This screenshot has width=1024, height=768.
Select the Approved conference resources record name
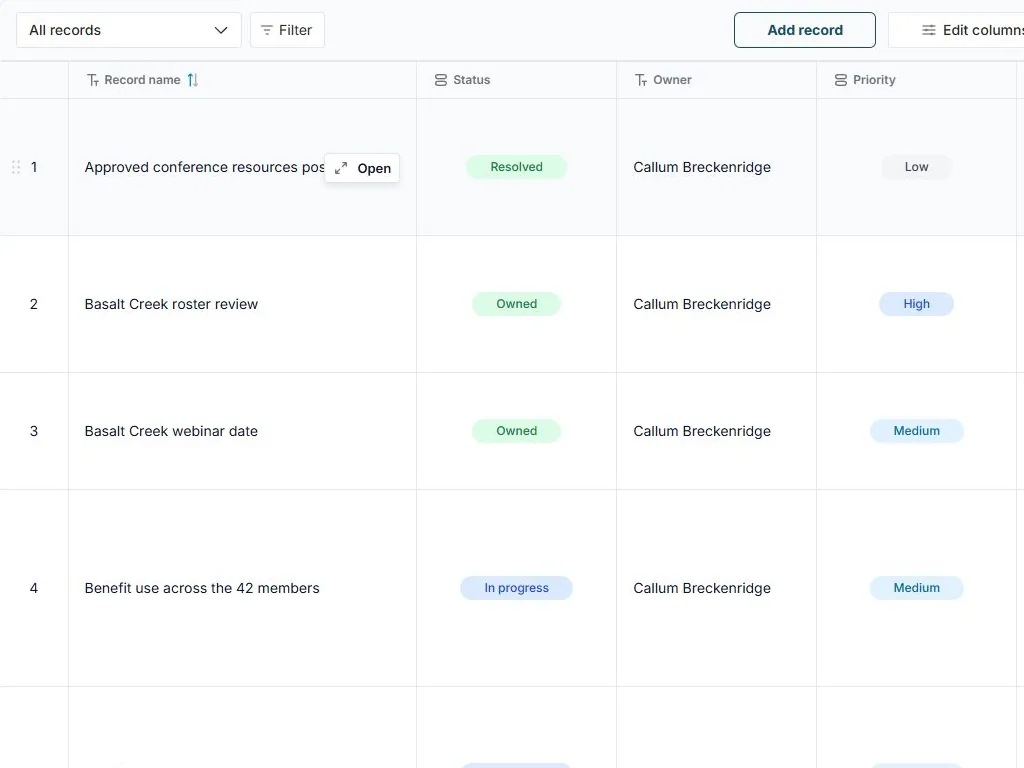click(x=204, y=167)
